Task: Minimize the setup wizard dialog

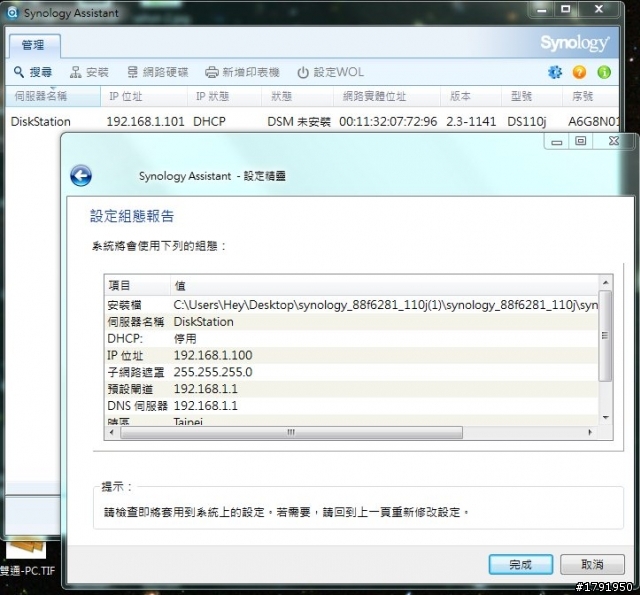Action: coord(557,142)
